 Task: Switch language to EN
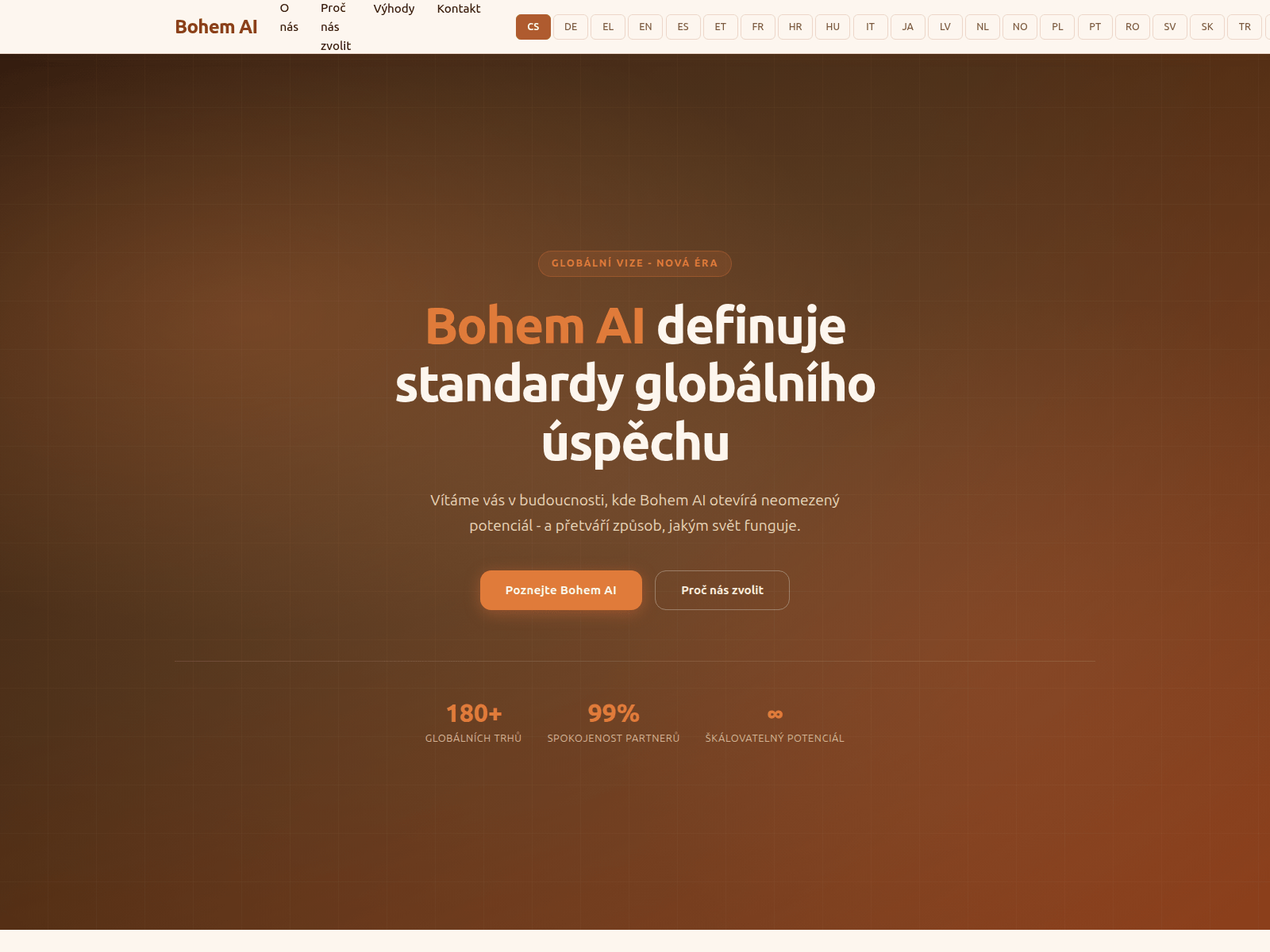[645, 27]
